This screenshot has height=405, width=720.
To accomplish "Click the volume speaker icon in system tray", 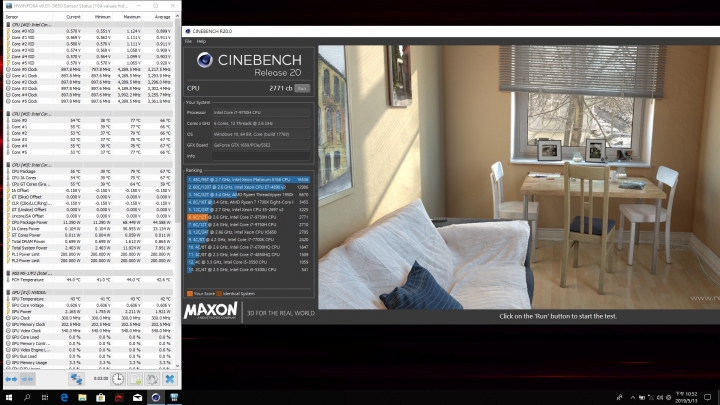I will (x=660, y=398).
